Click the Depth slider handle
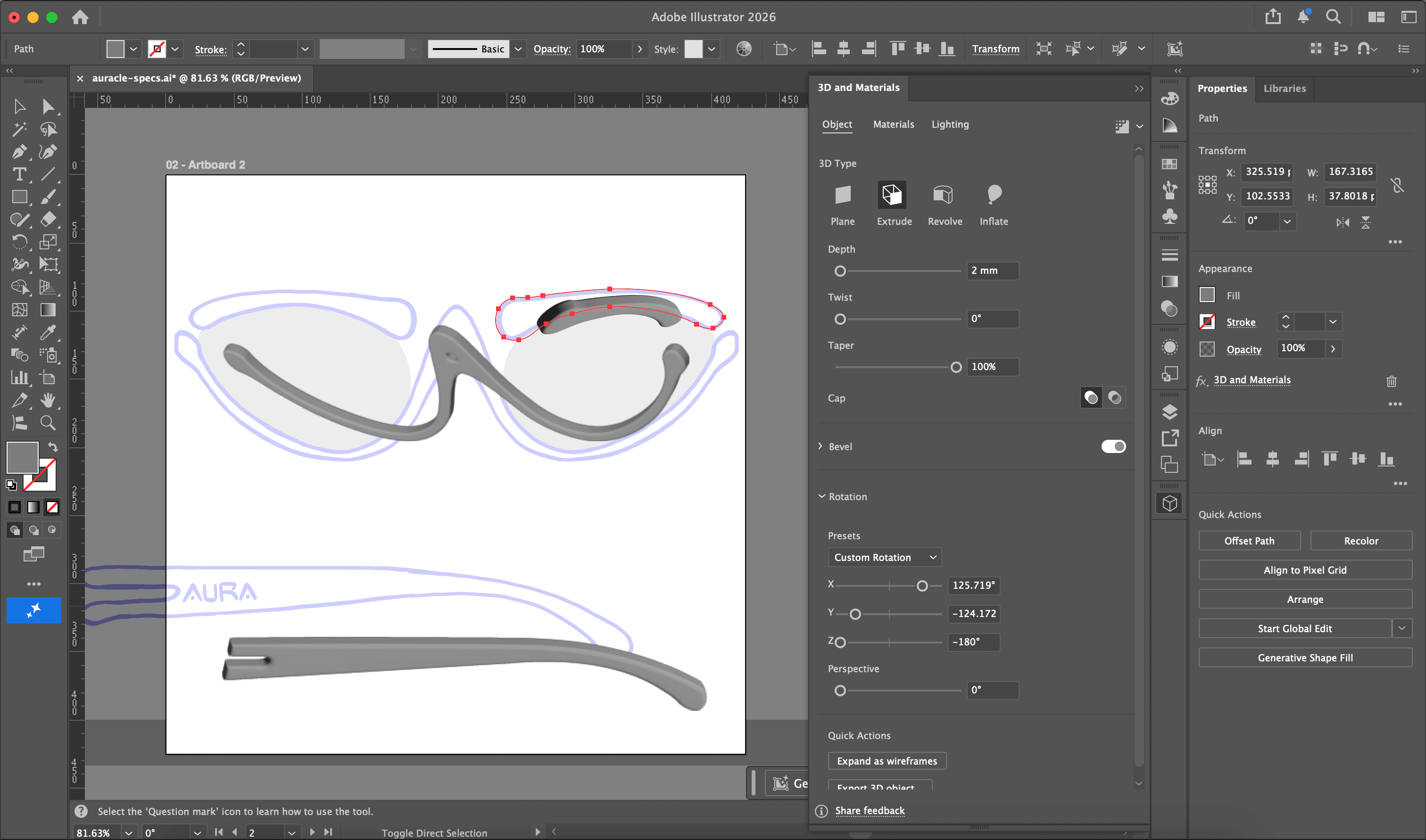1426x840 pixels. (x=840, y=271)
